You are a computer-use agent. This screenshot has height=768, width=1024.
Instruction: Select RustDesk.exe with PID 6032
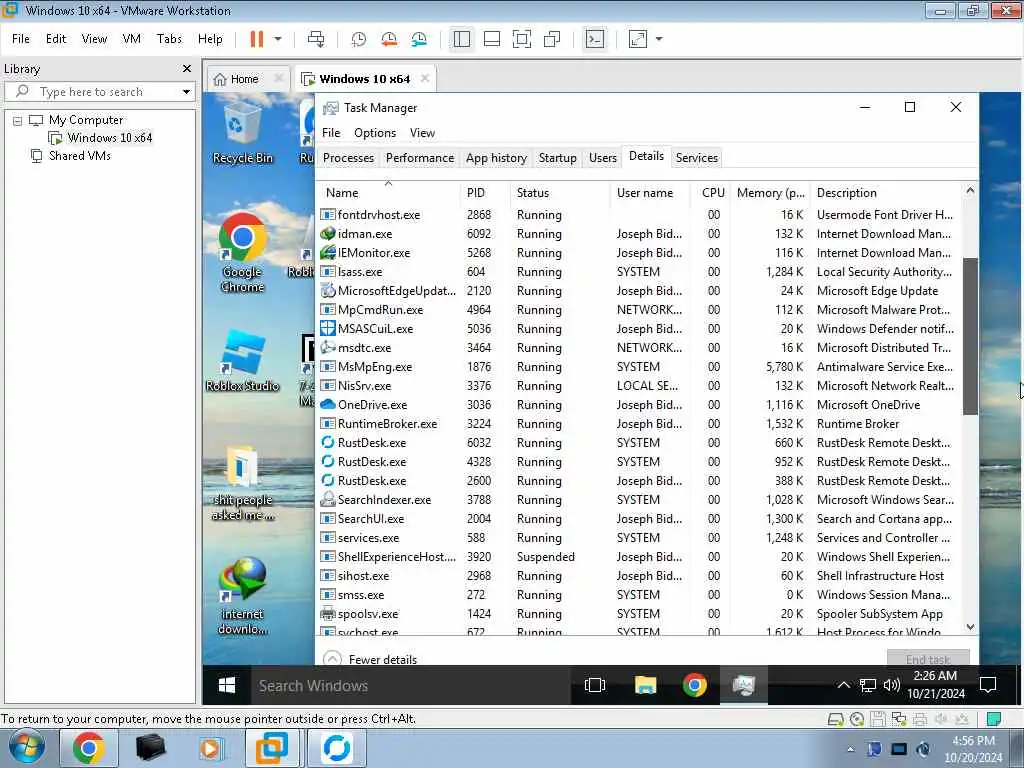coord(640,443)
